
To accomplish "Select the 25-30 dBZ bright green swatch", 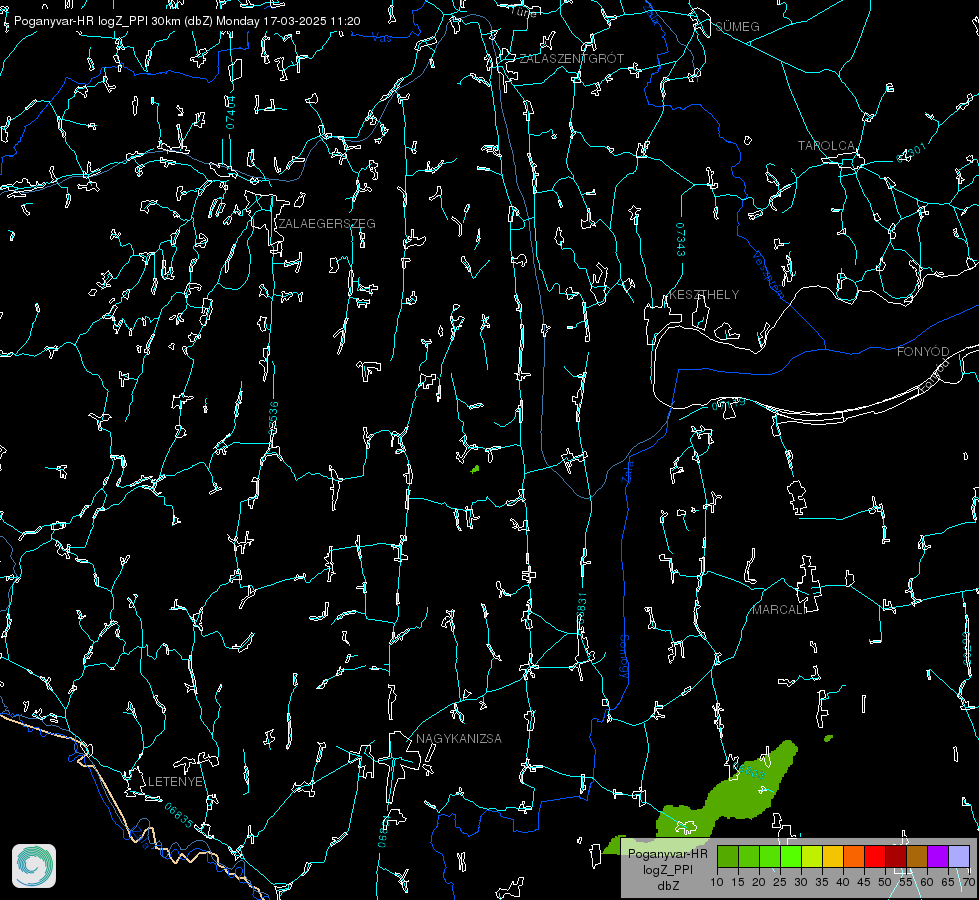I will 791,856.
